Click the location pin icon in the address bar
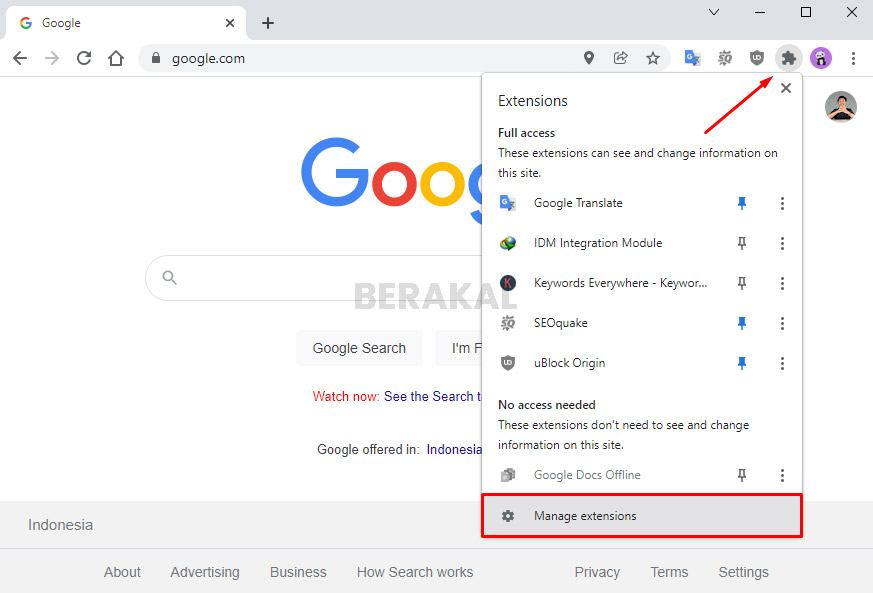 pos(589,58)
